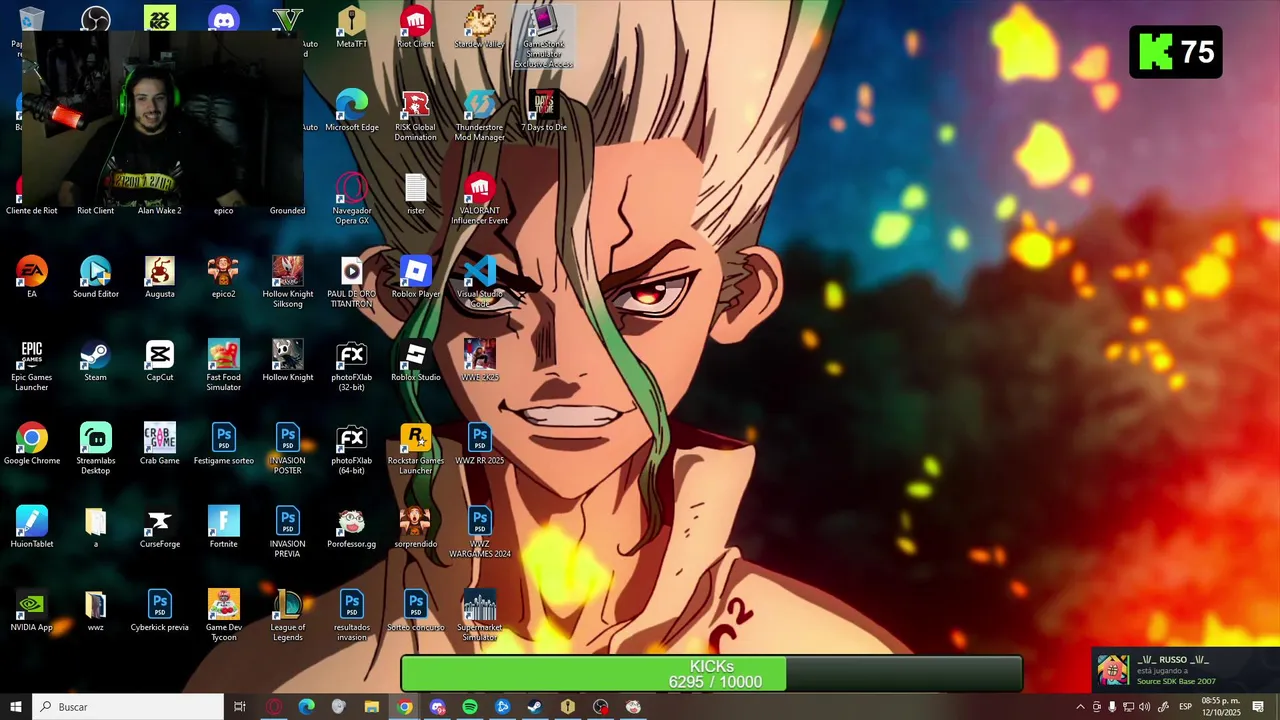Click the KICKs 6295 / 10000 progress bar
Image resolution: width=1280 pixels, height=720 pixels.
[x=711, y=674]
